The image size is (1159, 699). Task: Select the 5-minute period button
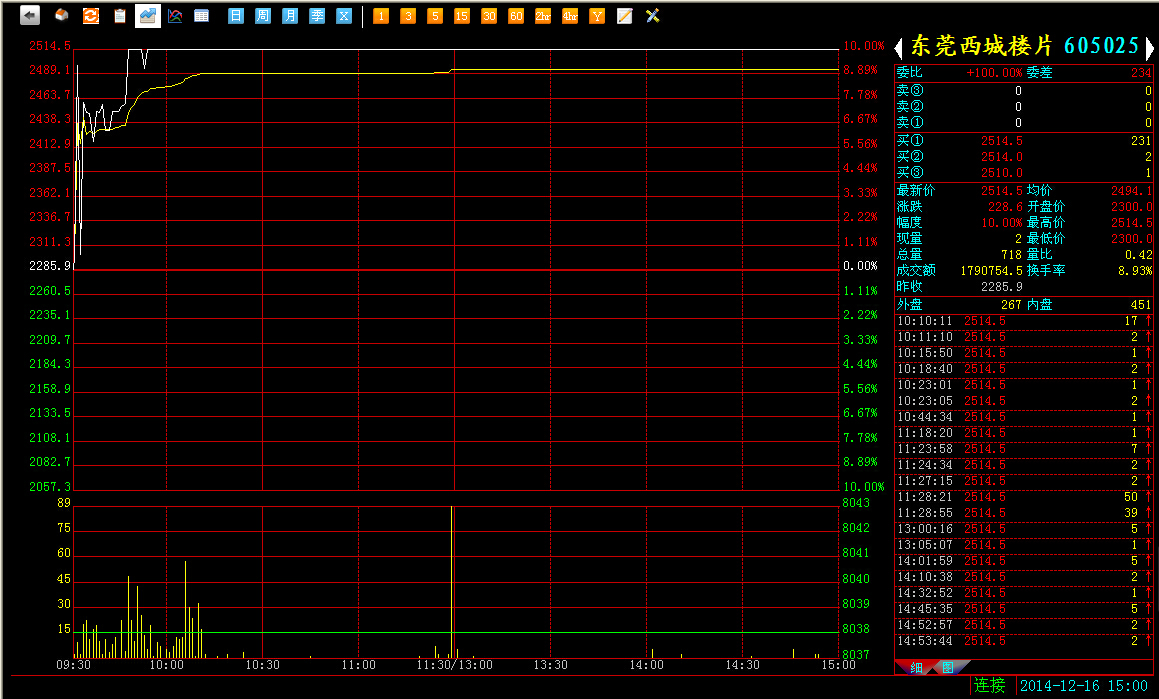click(435, 16)
